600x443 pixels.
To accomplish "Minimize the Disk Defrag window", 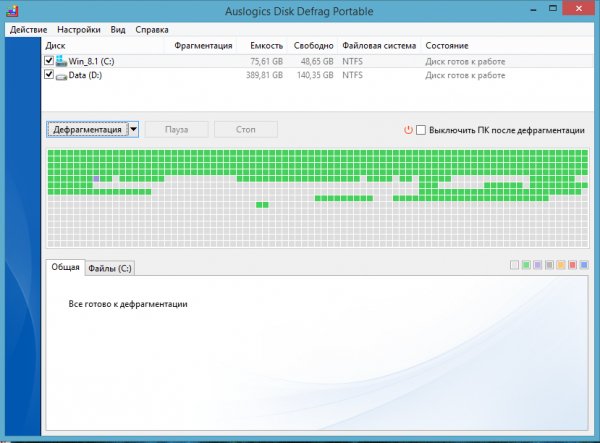I will coord(533,10).
